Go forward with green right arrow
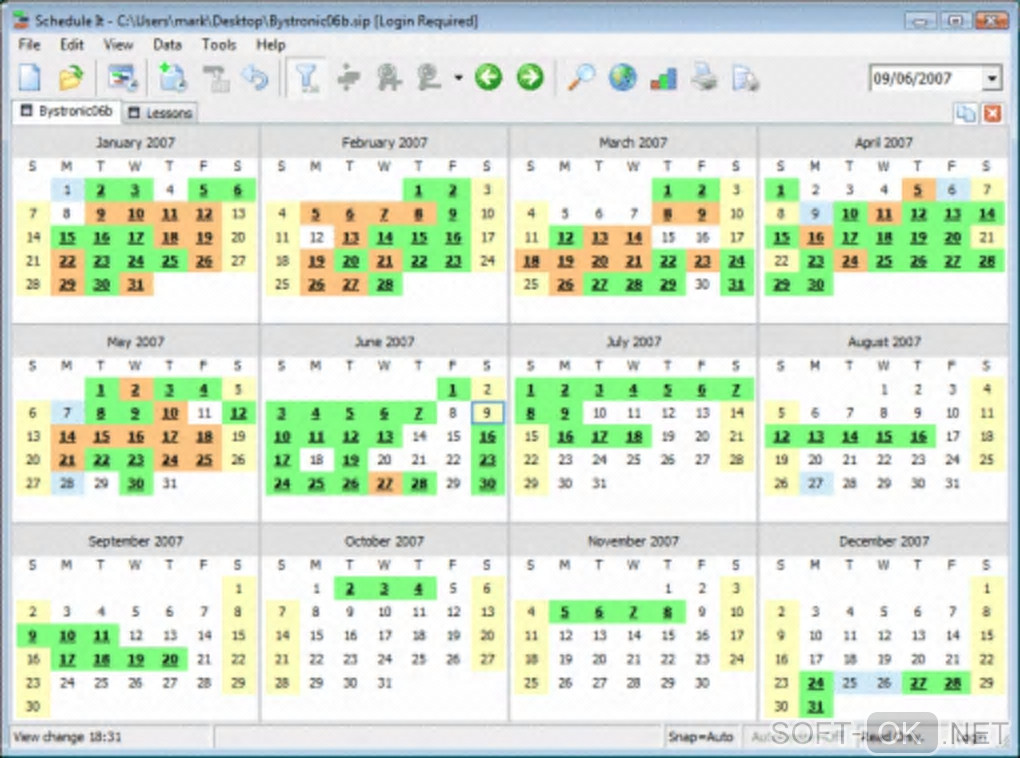The image size is (1020, 758). pyautogui.click(x=530, y=77)
